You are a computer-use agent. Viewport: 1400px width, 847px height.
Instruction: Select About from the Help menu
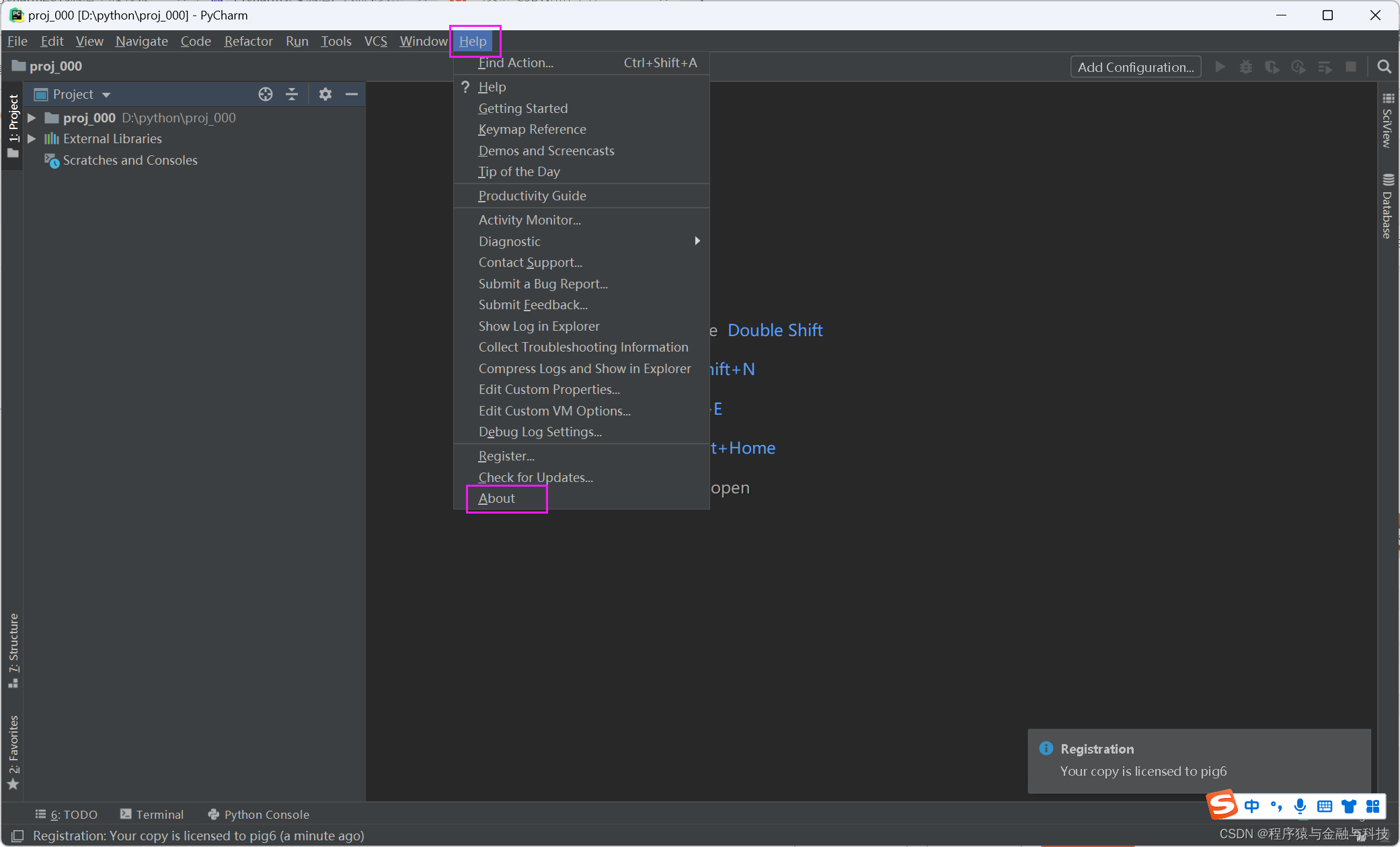(x=496, y=498)
